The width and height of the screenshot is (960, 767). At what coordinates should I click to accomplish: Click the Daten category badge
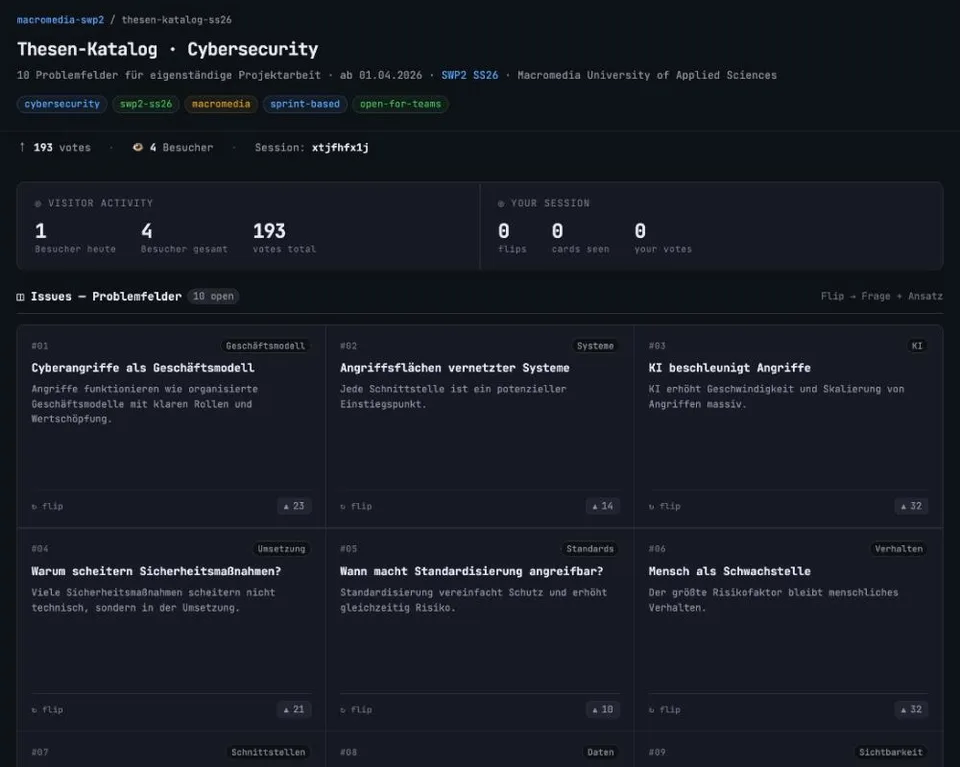point(600,752)
